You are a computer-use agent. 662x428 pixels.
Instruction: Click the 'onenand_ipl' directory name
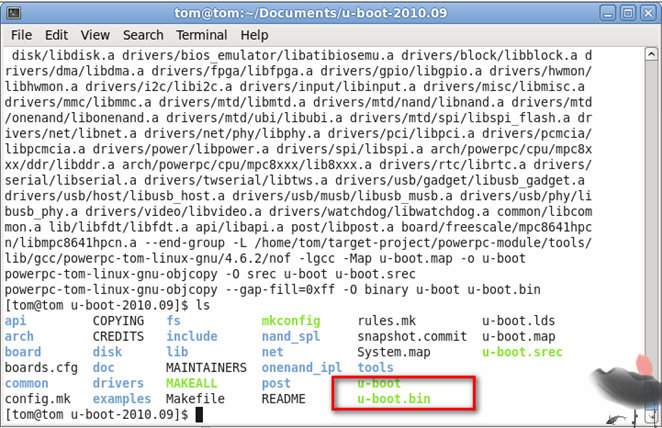[302, 368]
